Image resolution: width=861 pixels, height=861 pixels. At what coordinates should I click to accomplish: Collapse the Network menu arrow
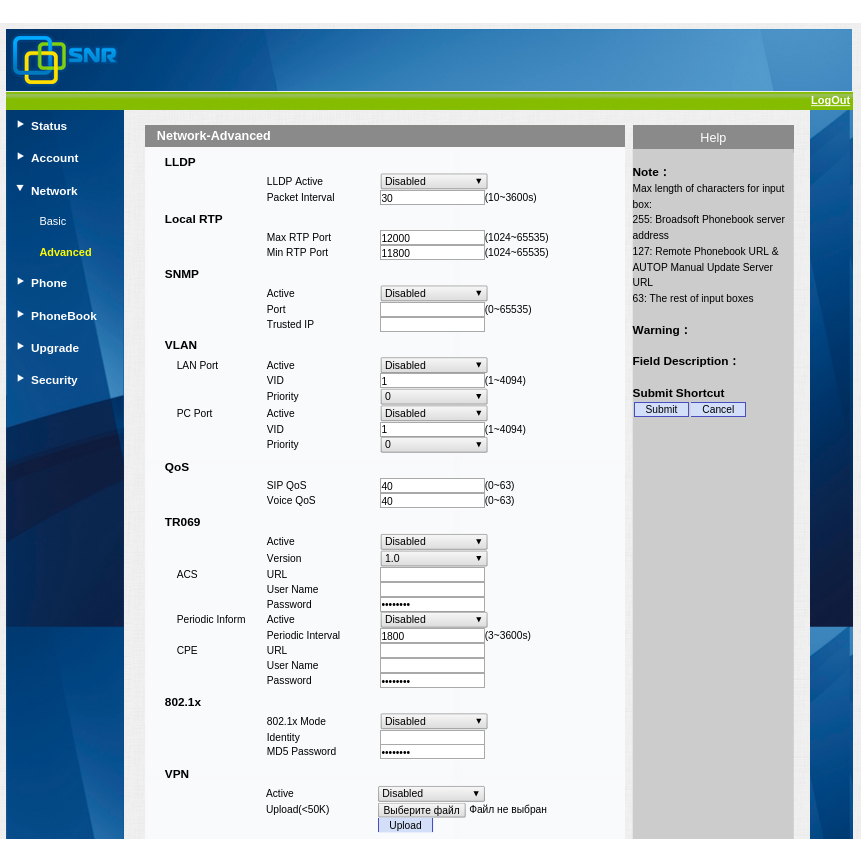[20, 188]
